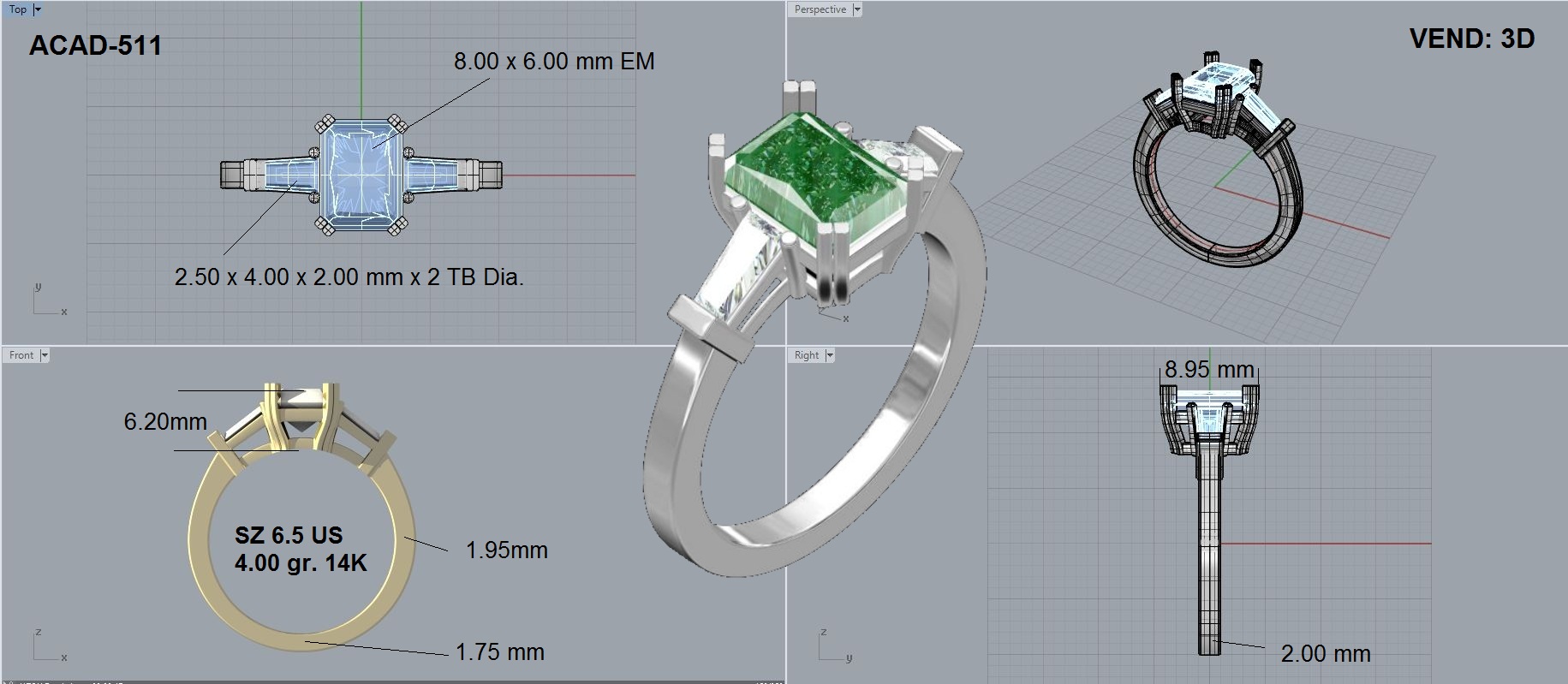
Task: Click the Right viewport title label
Action: click(807, 355)
